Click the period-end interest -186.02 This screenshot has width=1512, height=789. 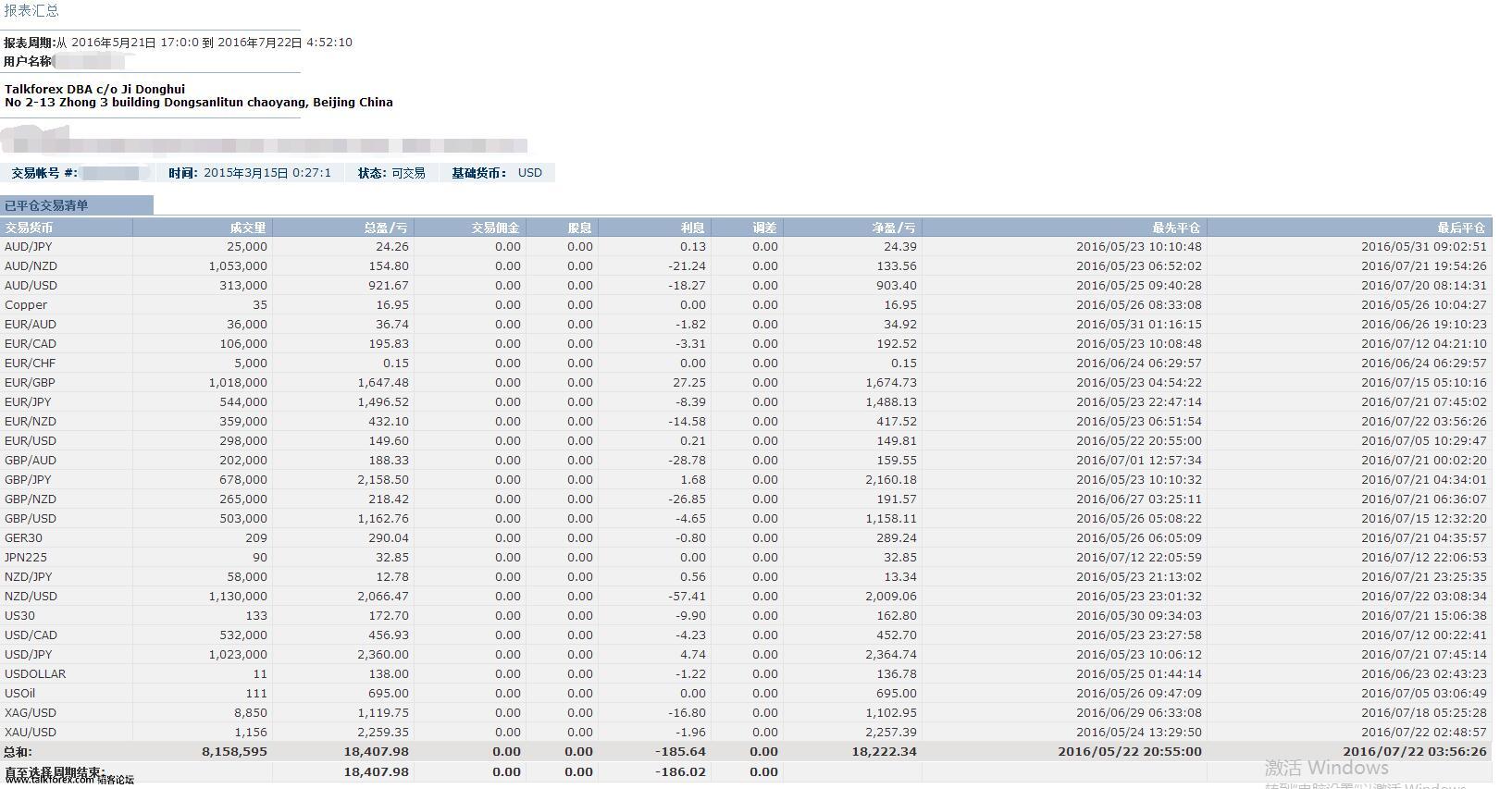point(680,771)
